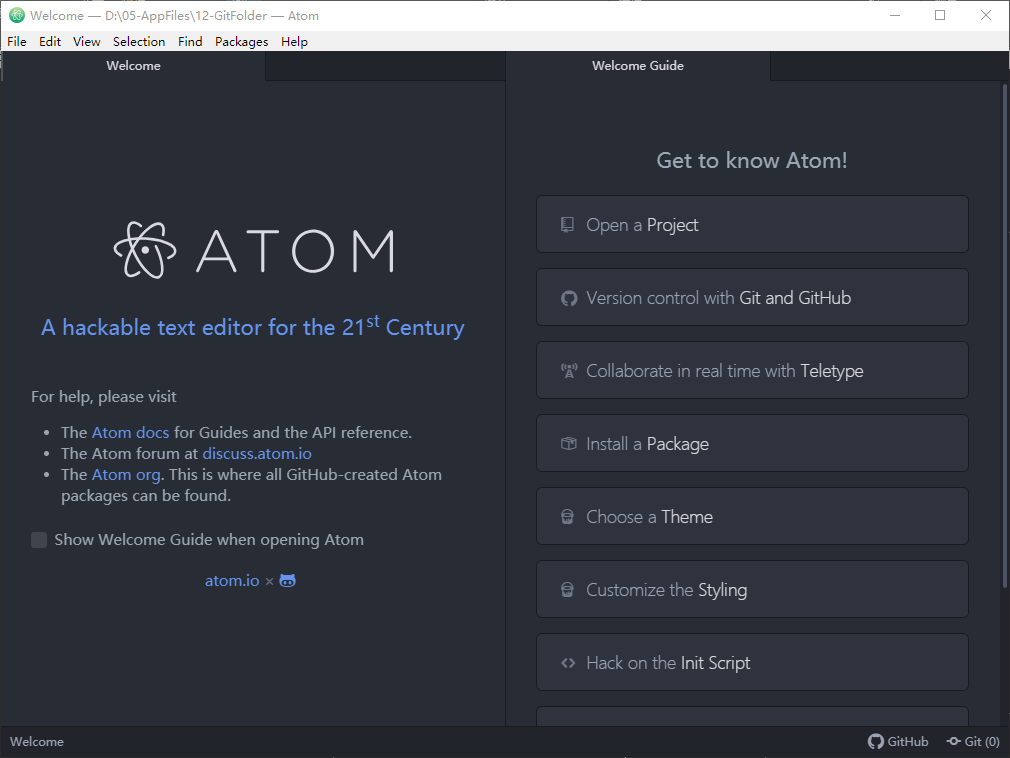Expand the Choose a Theme section
Screen dimensions: 1010x758
pyautogui.click(x=752, y=516)
